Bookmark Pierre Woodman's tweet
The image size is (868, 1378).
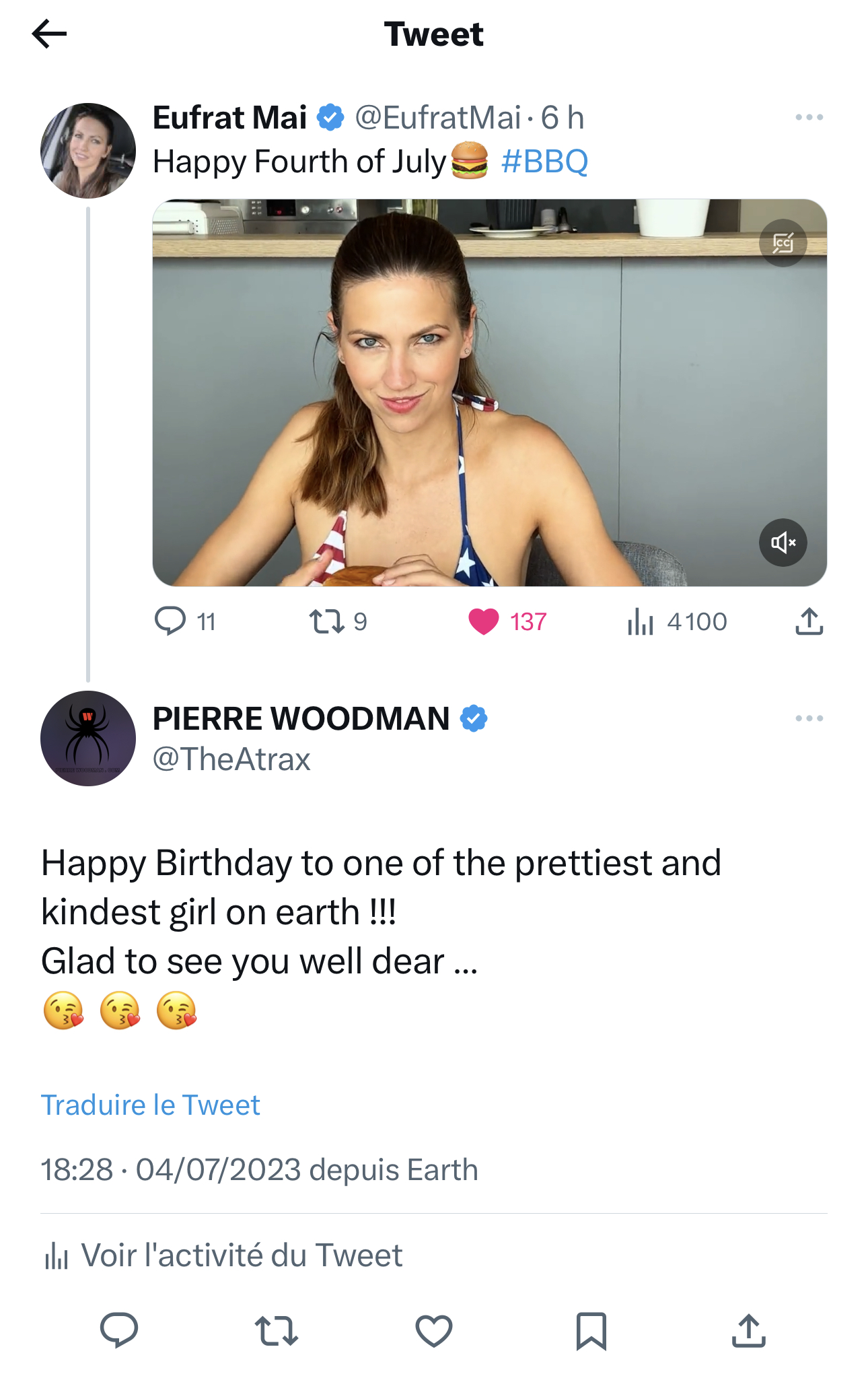click(x=591, y=1331)
